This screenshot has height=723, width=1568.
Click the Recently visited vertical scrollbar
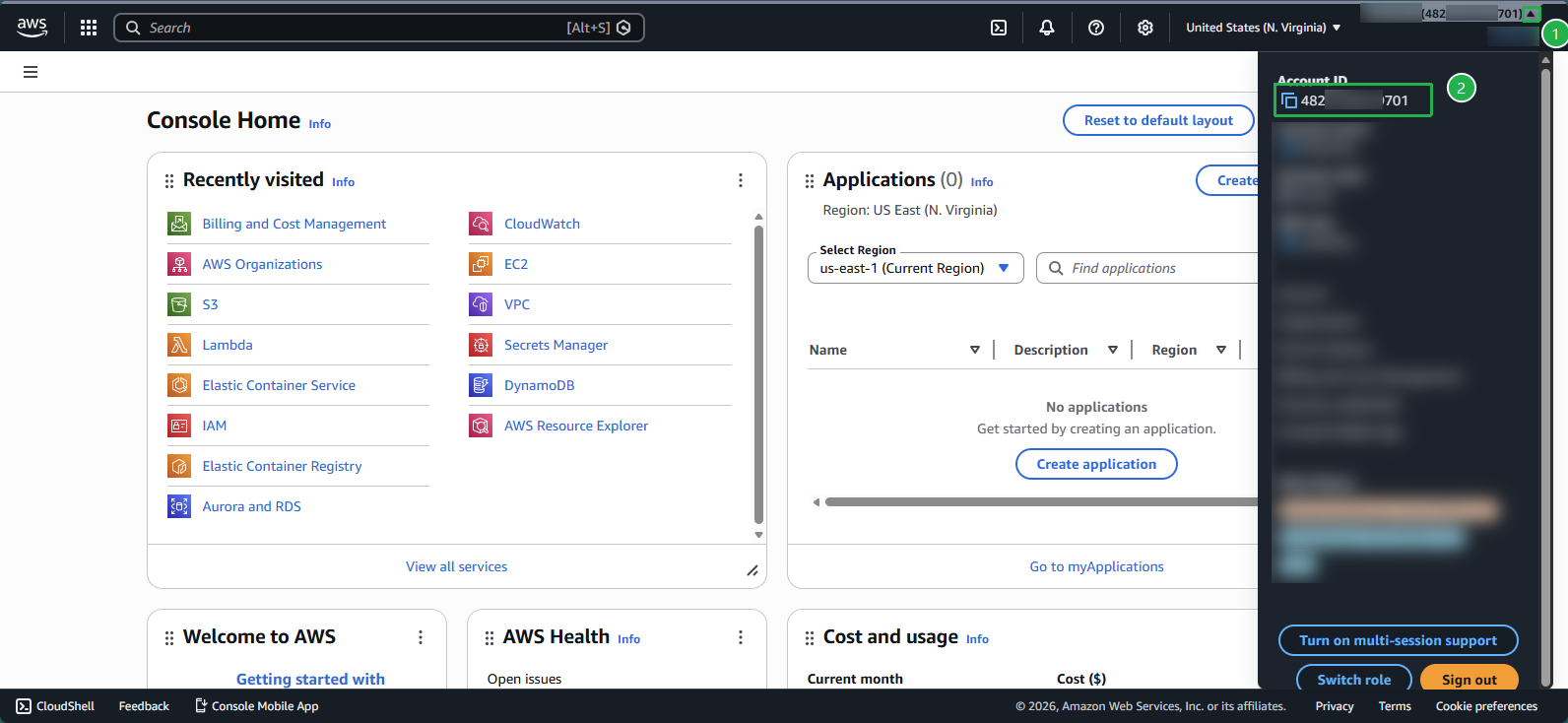tap(758, 374)
